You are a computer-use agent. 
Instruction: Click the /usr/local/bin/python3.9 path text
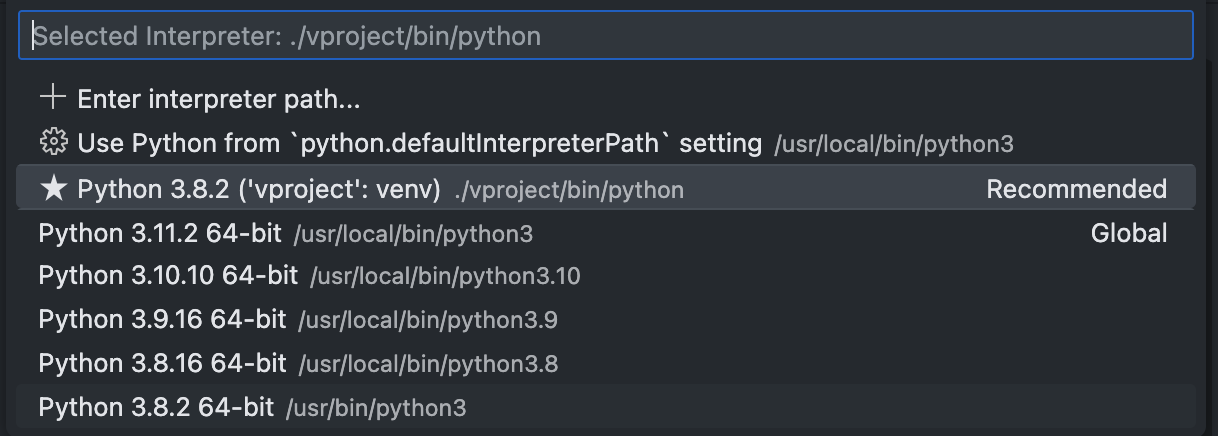428,321
